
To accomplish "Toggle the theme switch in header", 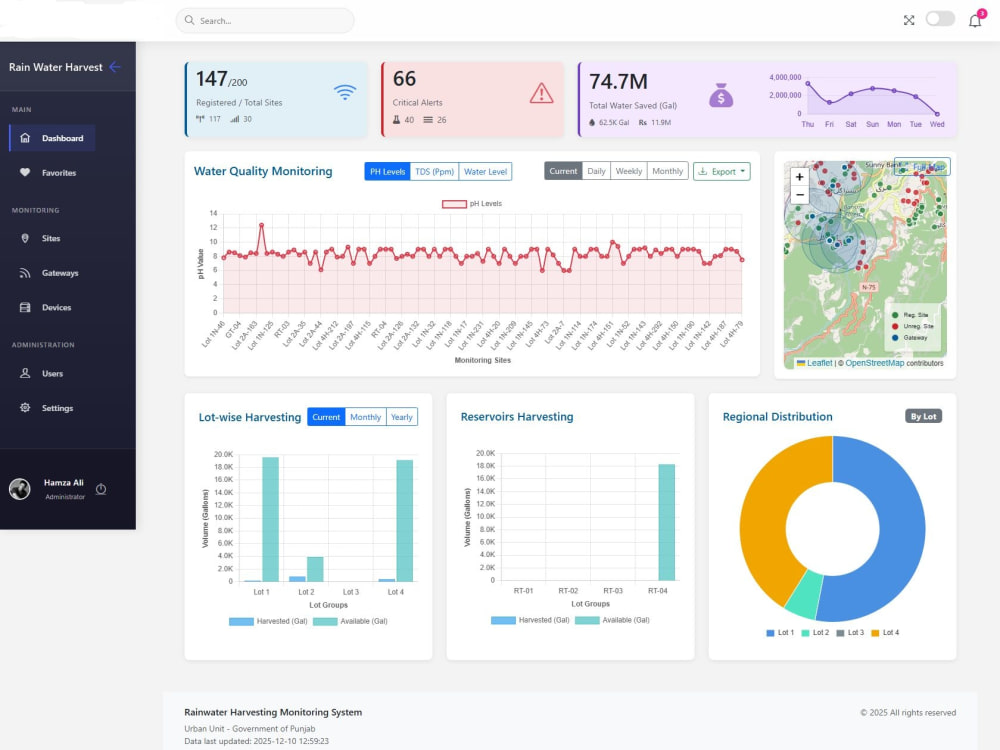I will click(940, 19).
